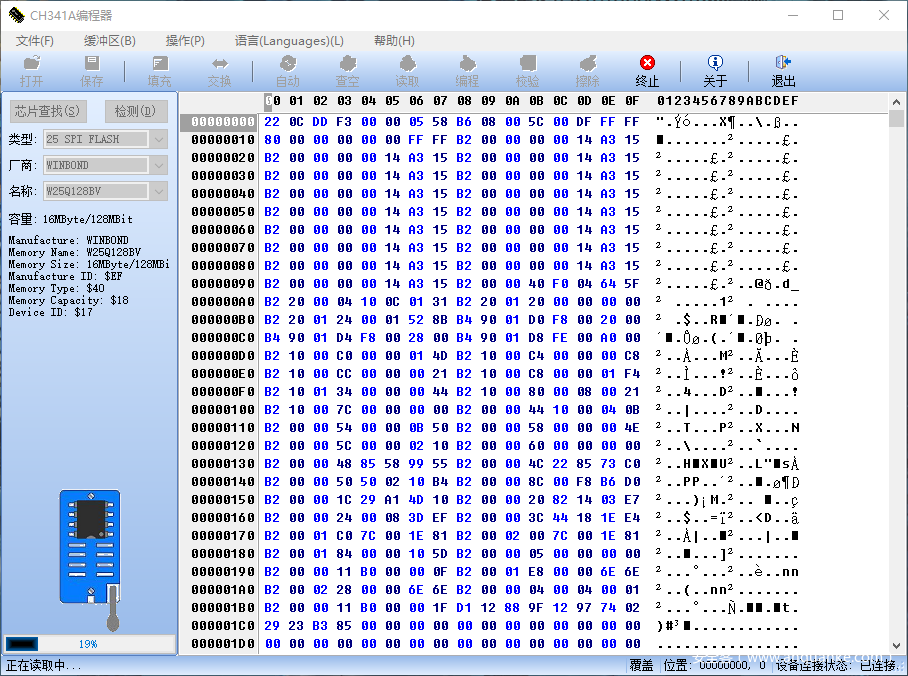Open the 关于 (About) info icon
This screenshot has width=908, height=676.
pyautogui.click(x=715, y=64)
